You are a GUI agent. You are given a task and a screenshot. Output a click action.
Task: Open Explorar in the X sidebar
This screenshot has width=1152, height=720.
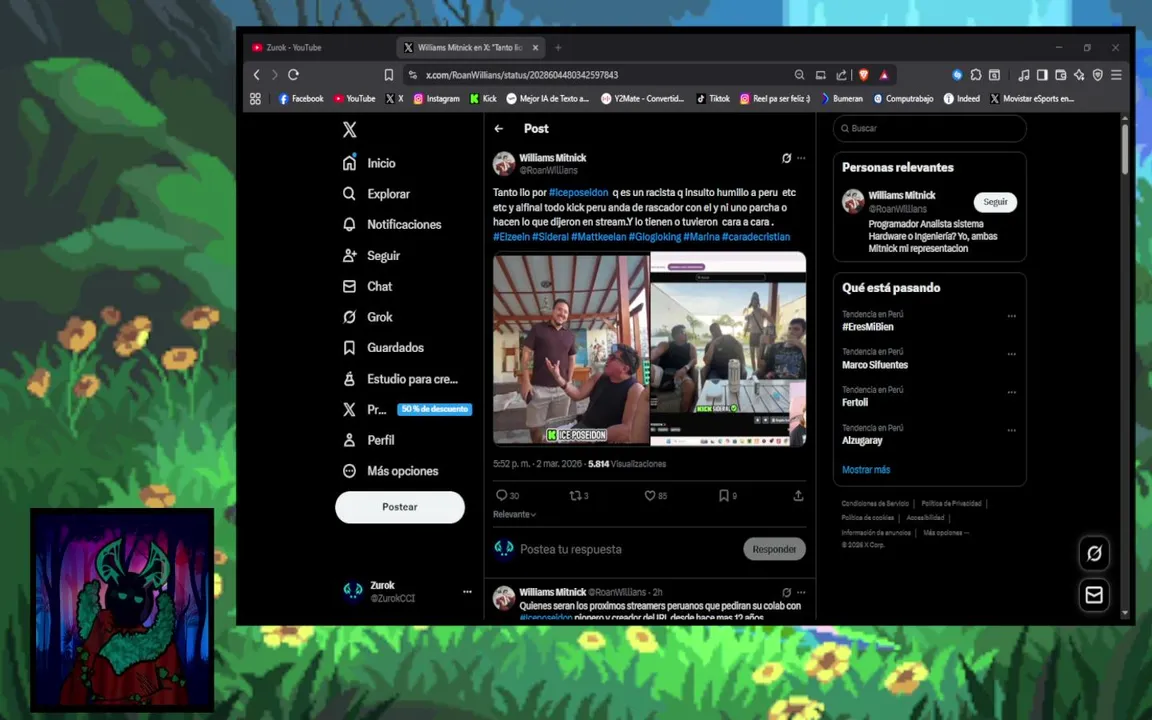377,194
